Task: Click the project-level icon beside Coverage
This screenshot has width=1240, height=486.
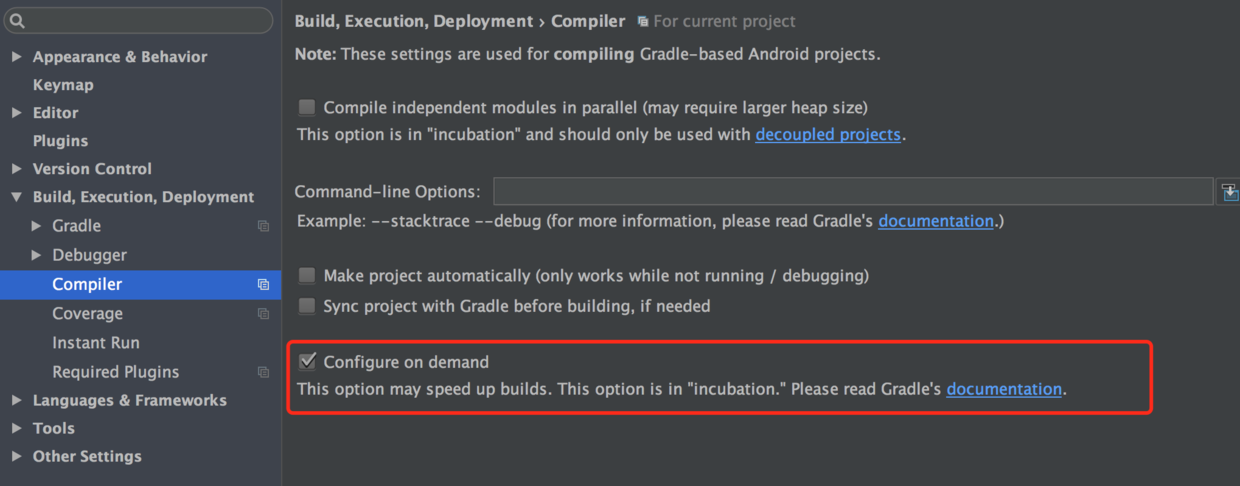Action: pos(263,314)
